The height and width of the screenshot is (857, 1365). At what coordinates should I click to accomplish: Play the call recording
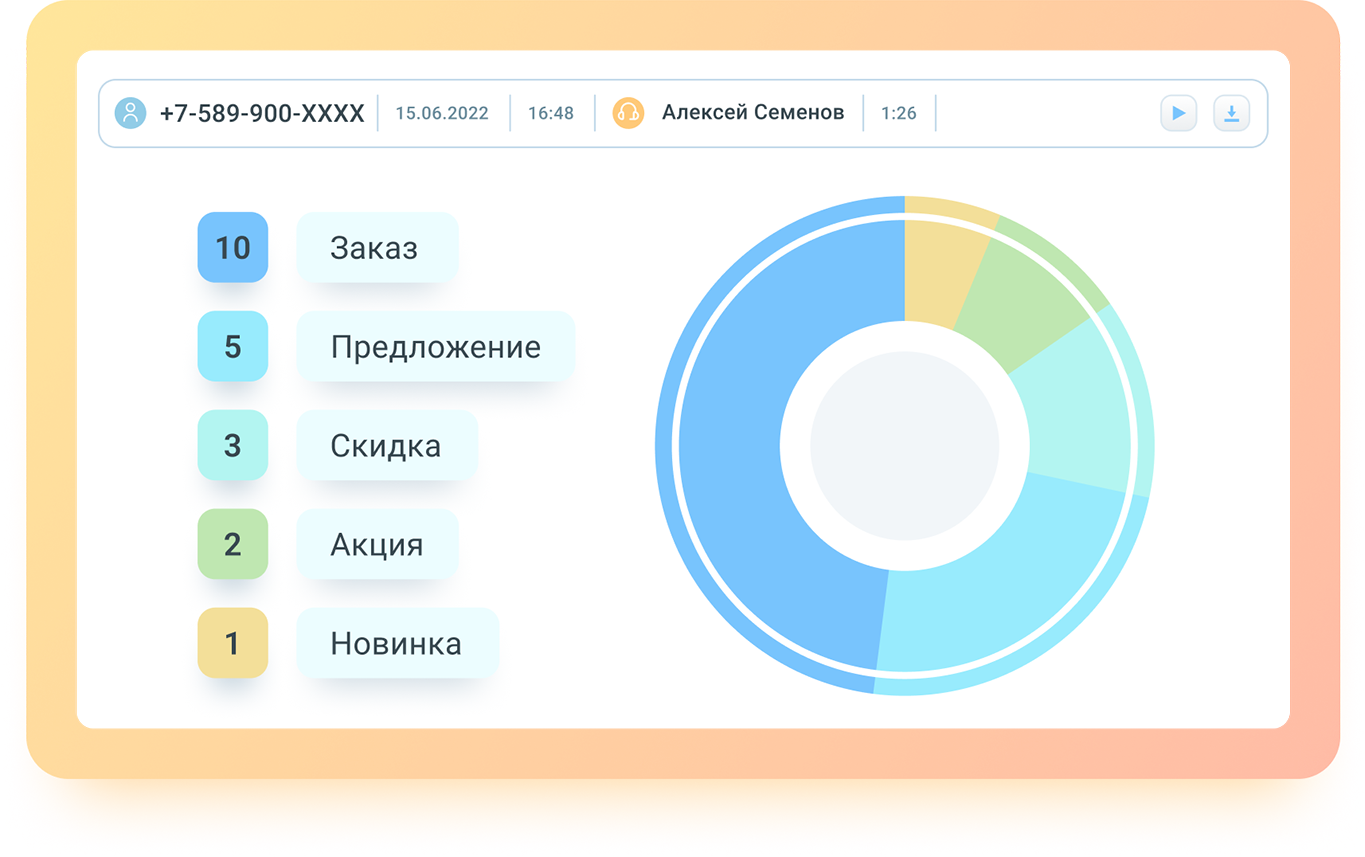[1178, 113]
